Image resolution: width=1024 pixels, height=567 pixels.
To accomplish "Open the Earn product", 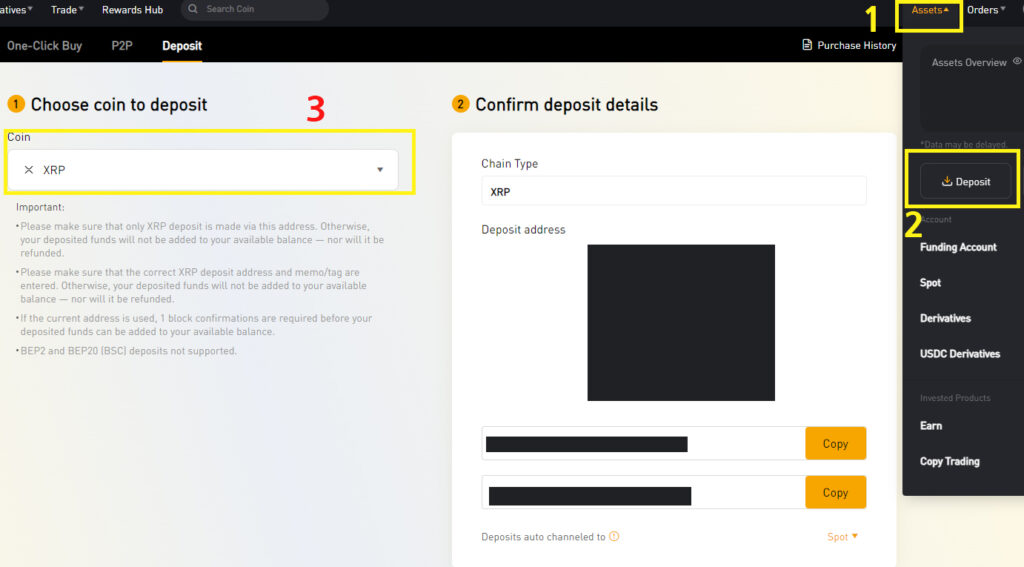I will [931, 425].
